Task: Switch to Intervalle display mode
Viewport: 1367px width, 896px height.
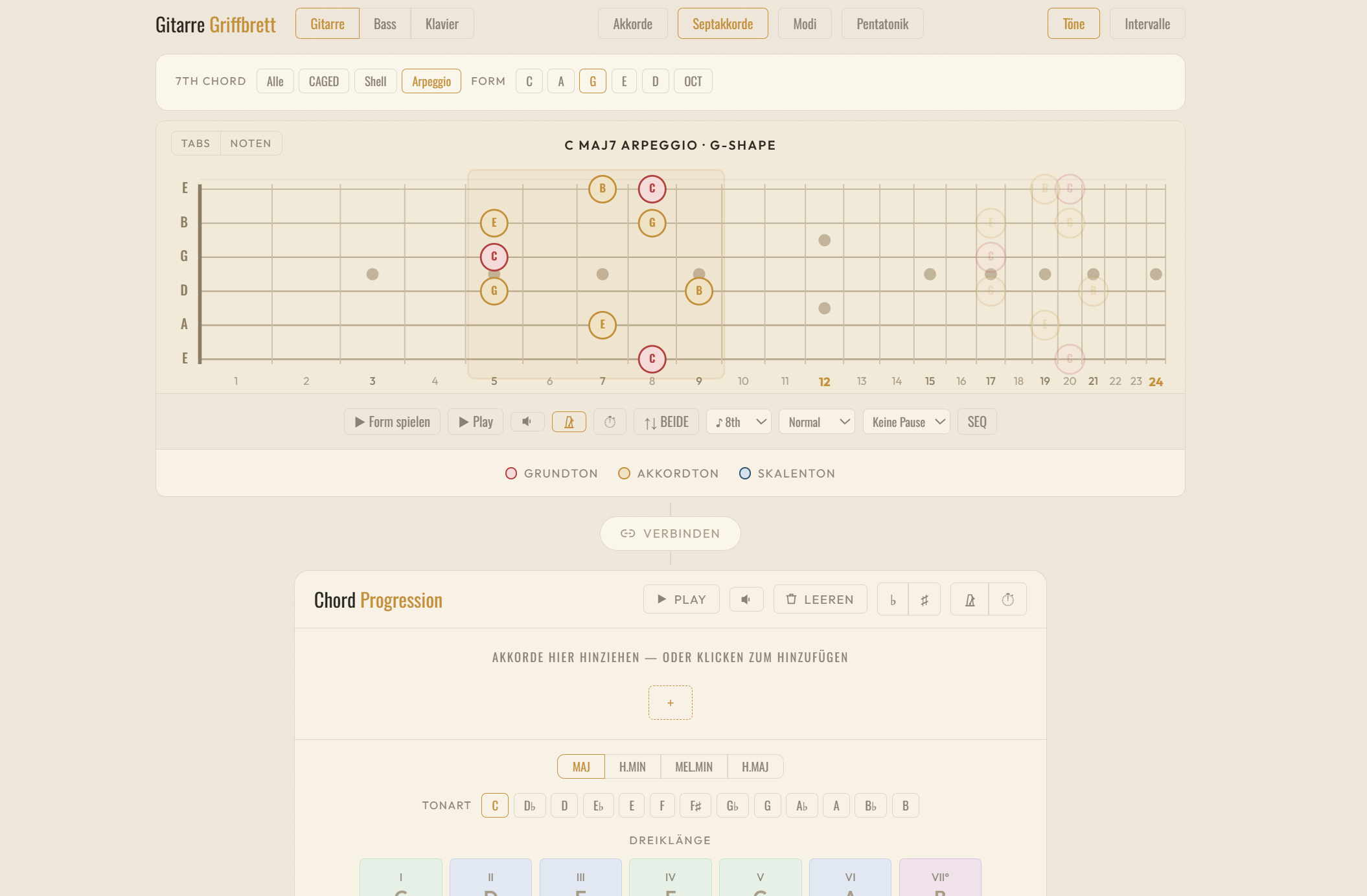Action: (x=1147, y=24)
